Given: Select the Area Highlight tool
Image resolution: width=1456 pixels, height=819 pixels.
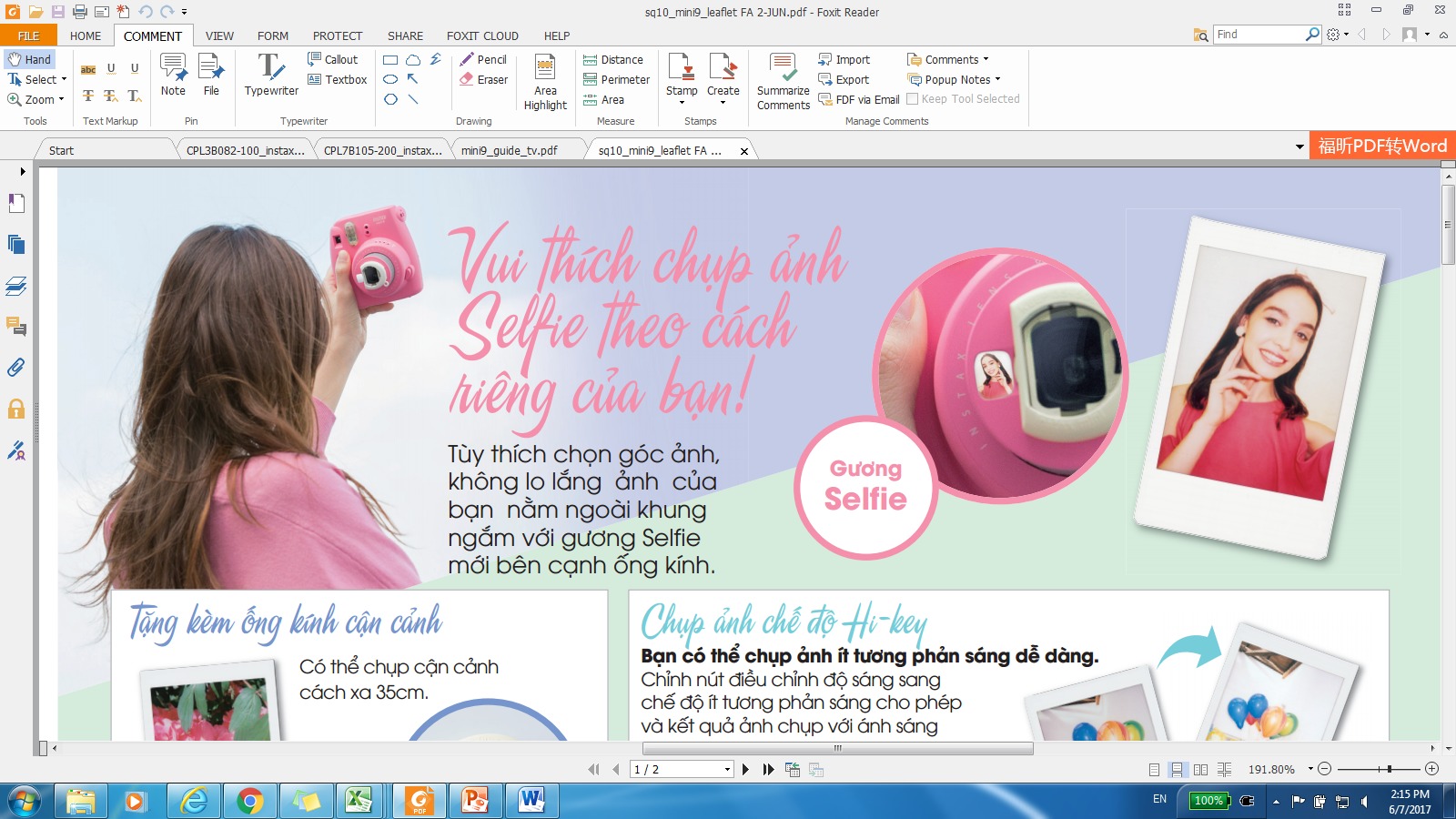Looking at the screenshot, I should tap(545, 82).
